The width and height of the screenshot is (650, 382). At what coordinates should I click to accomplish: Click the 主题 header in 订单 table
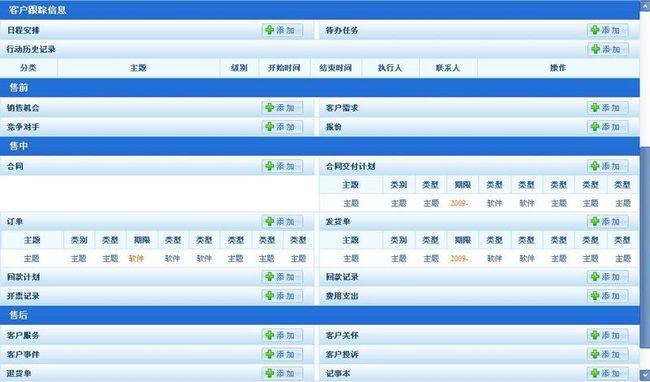coord(32,240)
